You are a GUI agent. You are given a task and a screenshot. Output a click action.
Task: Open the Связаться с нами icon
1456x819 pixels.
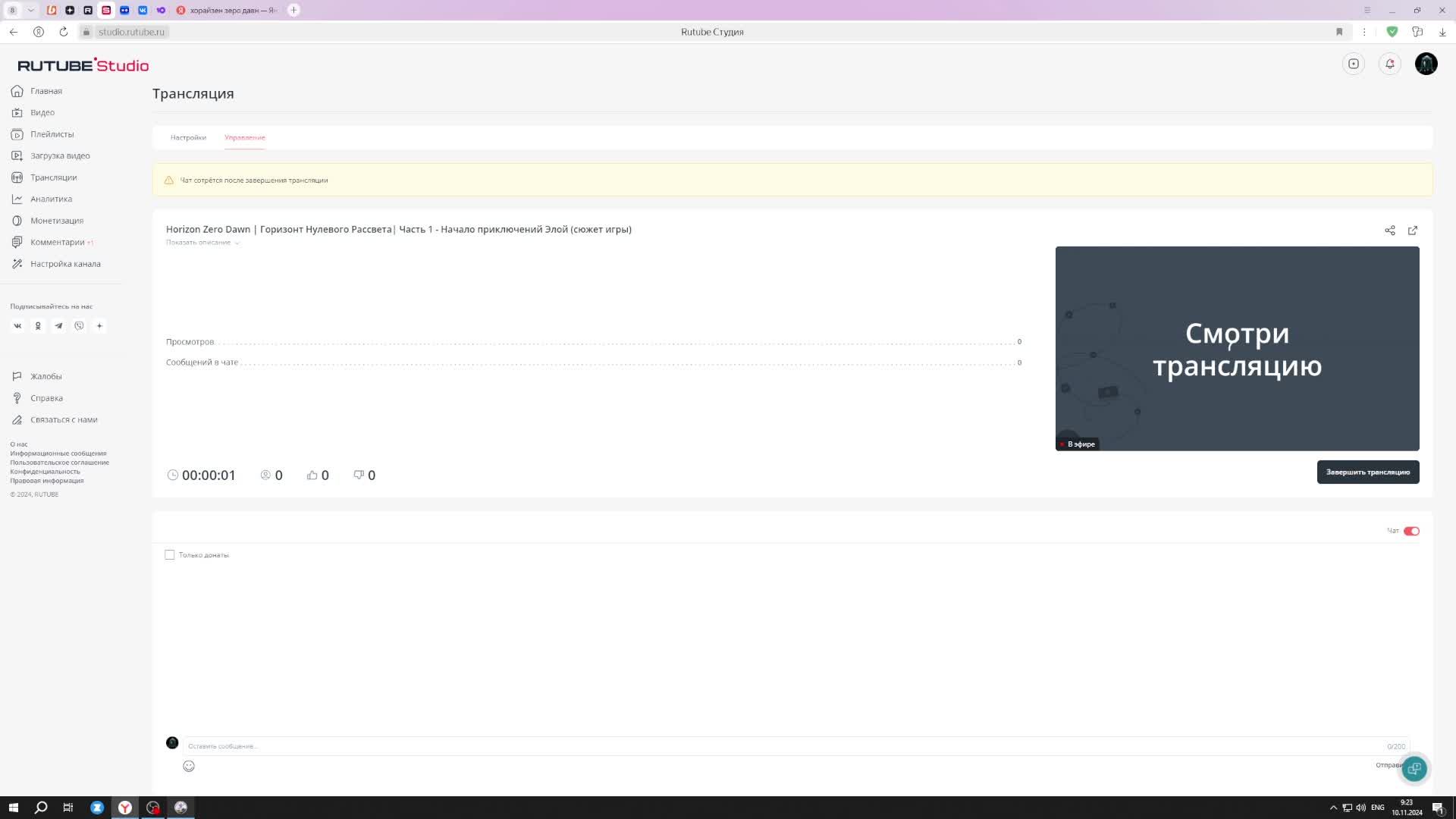pos(17,419)
